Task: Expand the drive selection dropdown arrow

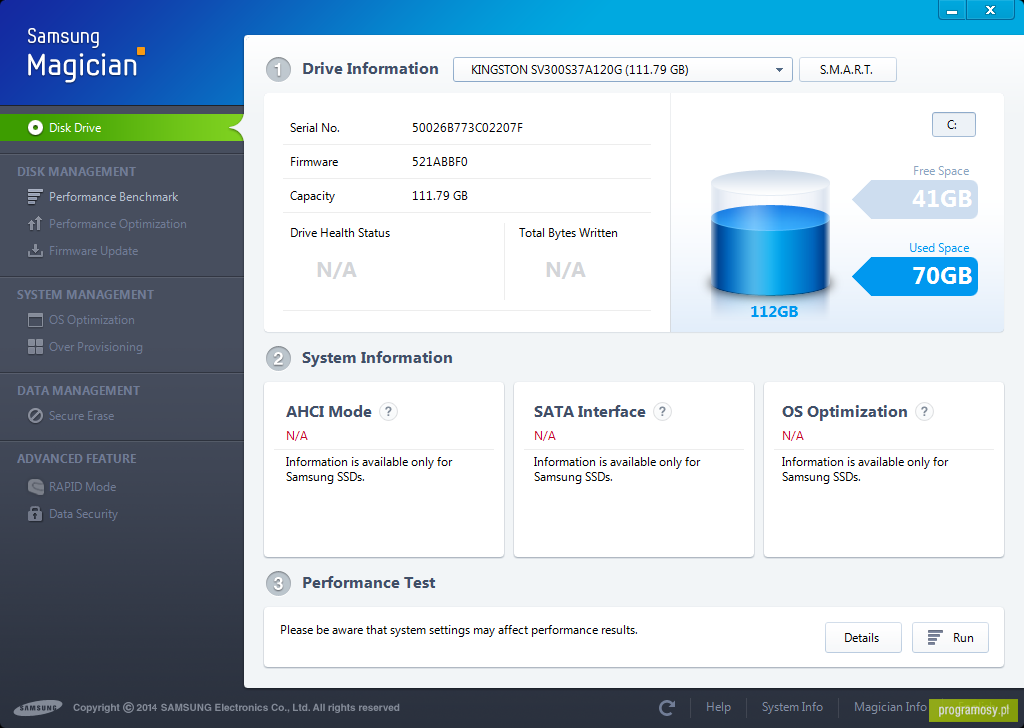Action: tap(779, 70)
